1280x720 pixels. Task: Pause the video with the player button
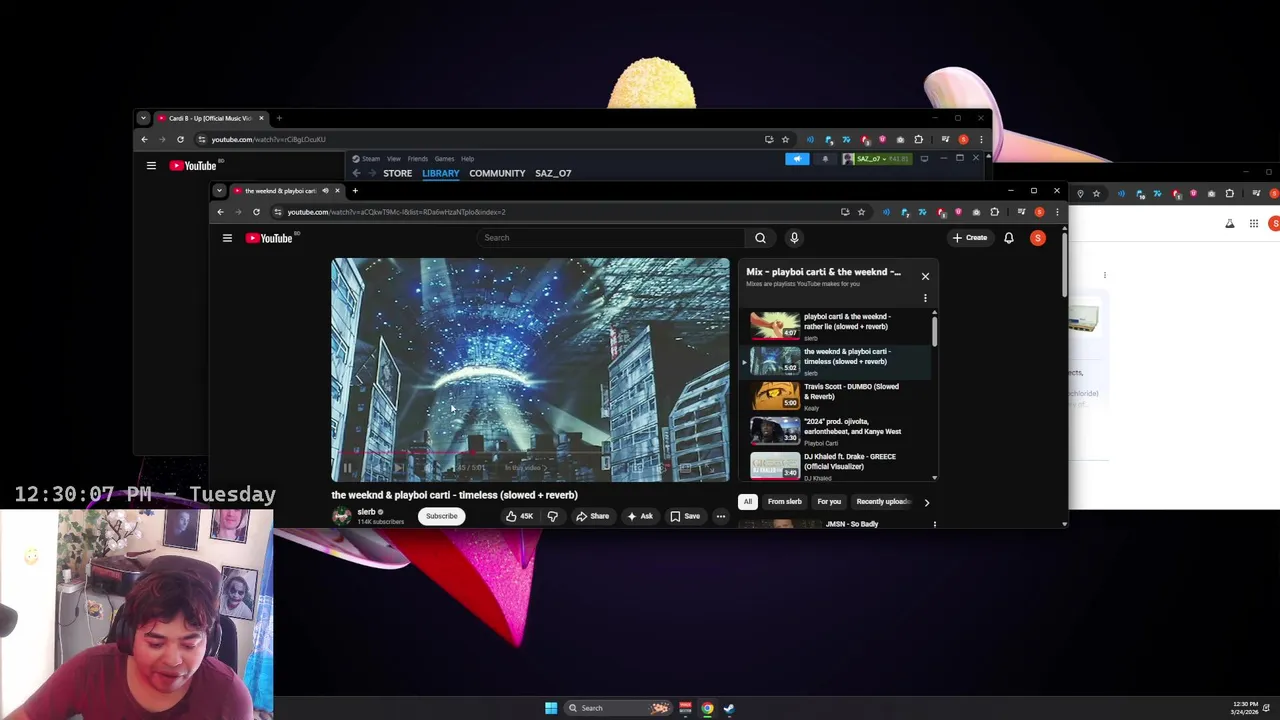[347, 468]
